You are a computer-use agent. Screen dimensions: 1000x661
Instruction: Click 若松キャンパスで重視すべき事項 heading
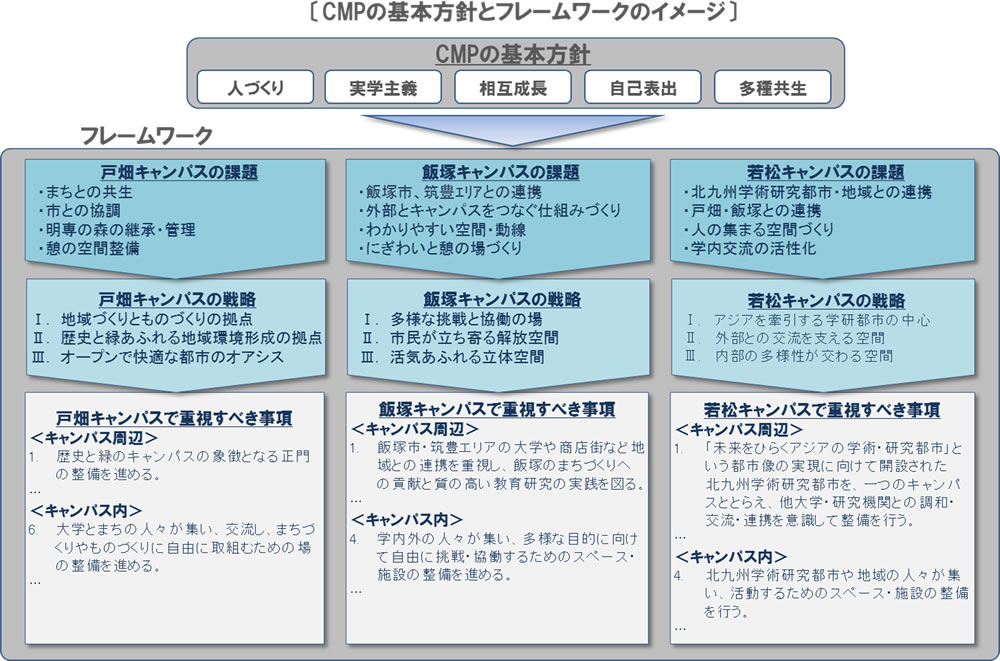[821, 410]
